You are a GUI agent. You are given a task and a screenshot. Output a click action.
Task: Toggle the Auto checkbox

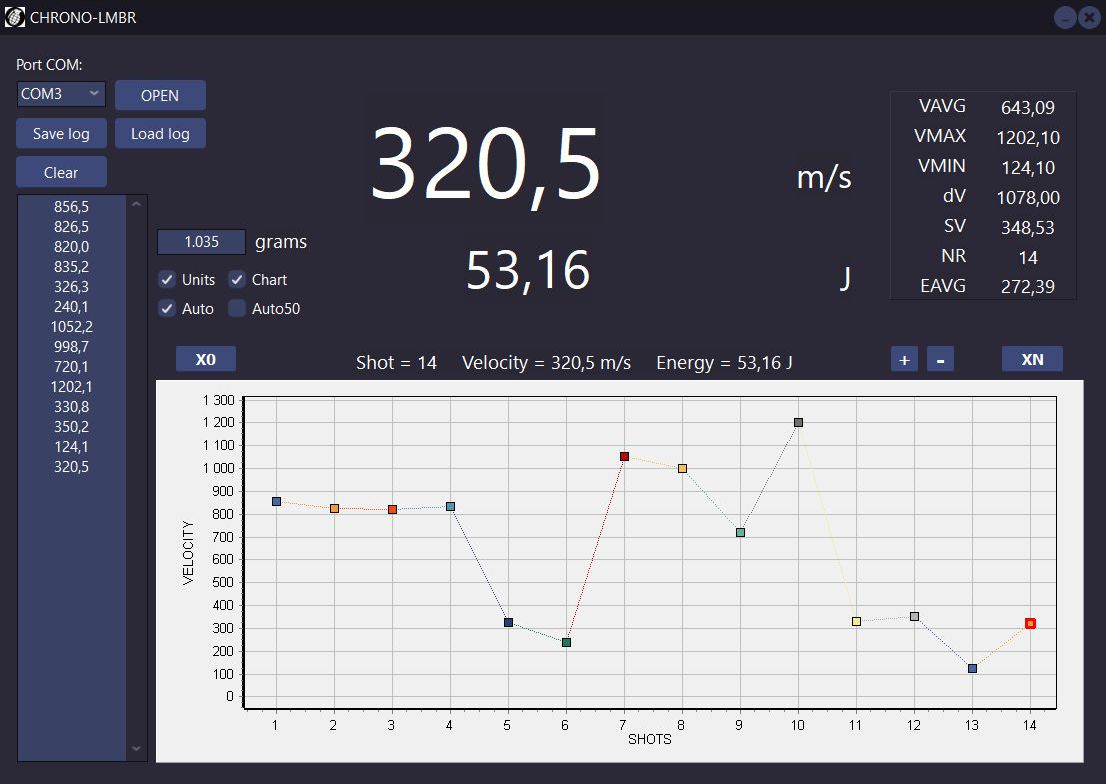pyautogui.click(x=167, y=309)
